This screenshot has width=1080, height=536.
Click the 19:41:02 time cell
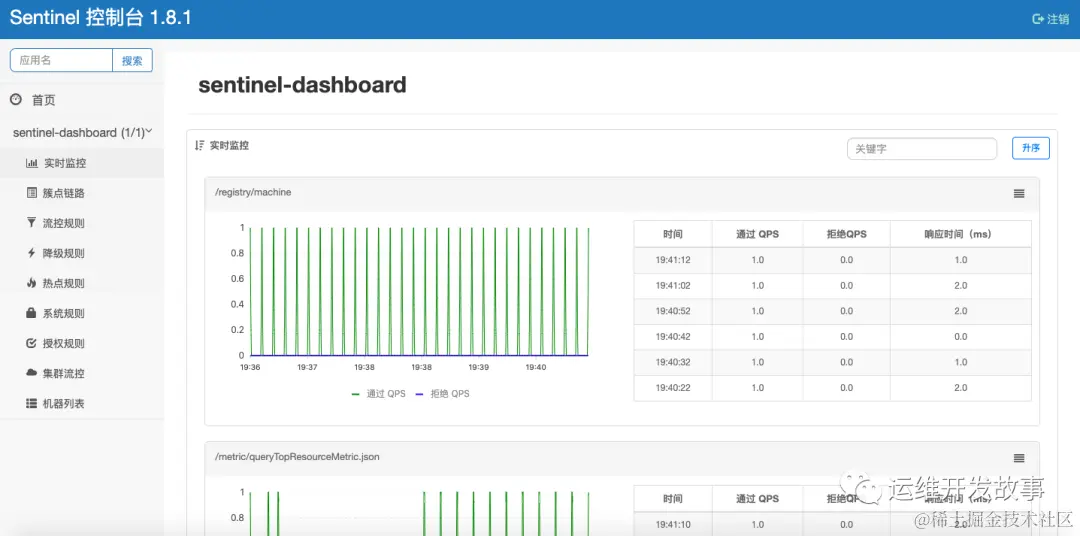pos(673,285)
